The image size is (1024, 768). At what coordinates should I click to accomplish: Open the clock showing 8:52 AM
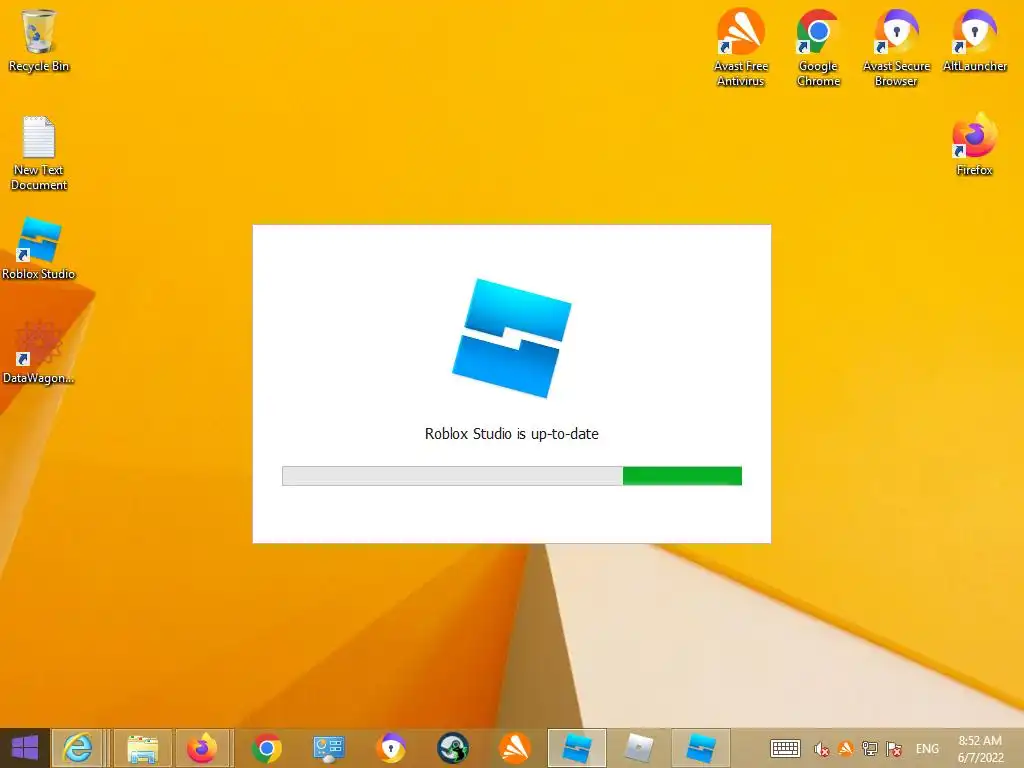pyautogui.click(x=980, y=749)
